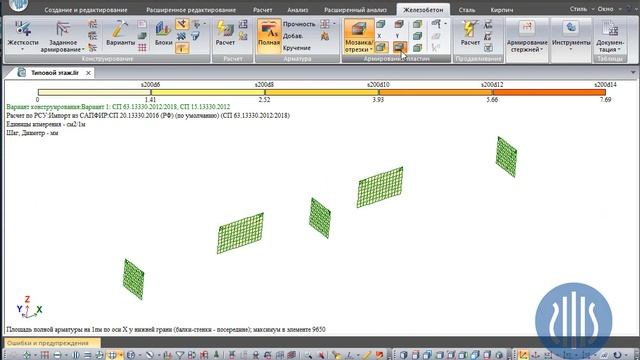Open the Варианты hammer tool
Screen dimensions: 640x360
[x=120, y=33]
